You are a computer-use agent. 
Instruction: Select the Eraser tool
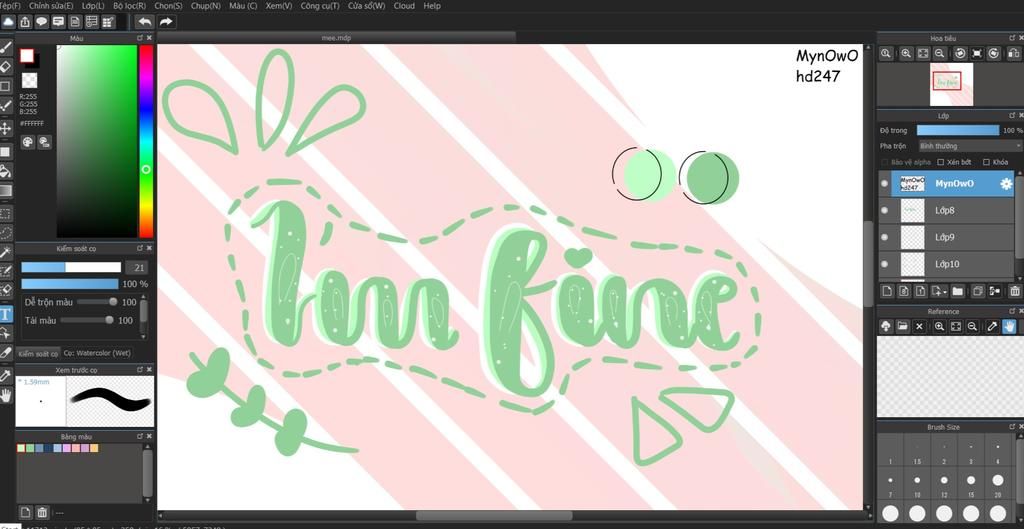click(x=5, y=67)
